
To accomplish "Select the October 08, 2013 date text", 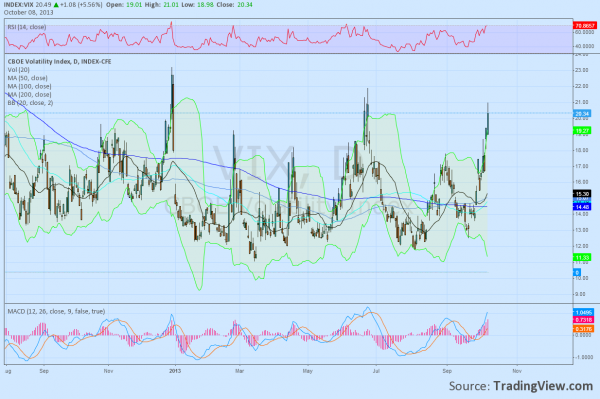I will click(29, 13).
